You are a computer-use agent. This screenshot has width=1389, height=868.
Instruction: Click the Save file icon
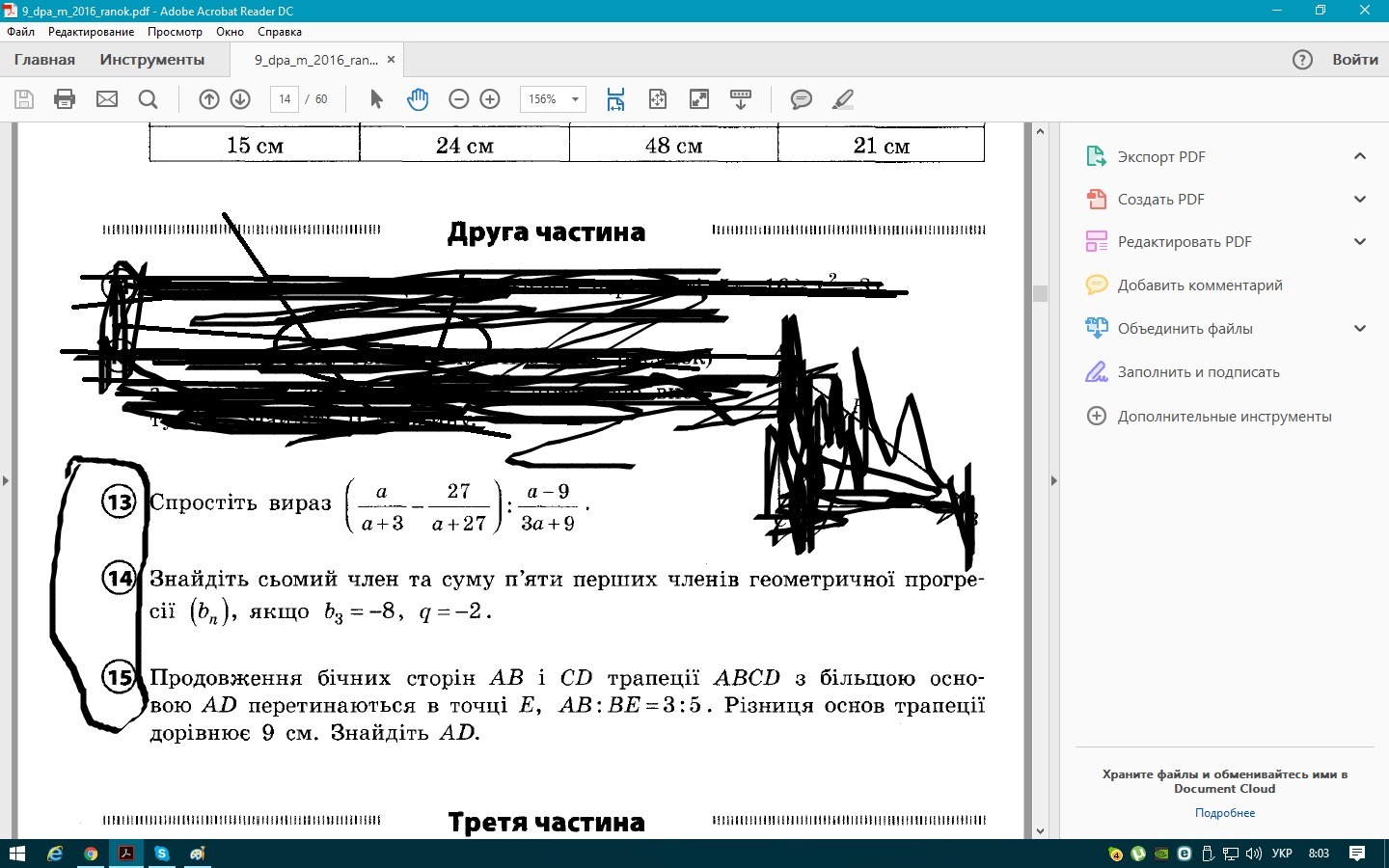24,99
